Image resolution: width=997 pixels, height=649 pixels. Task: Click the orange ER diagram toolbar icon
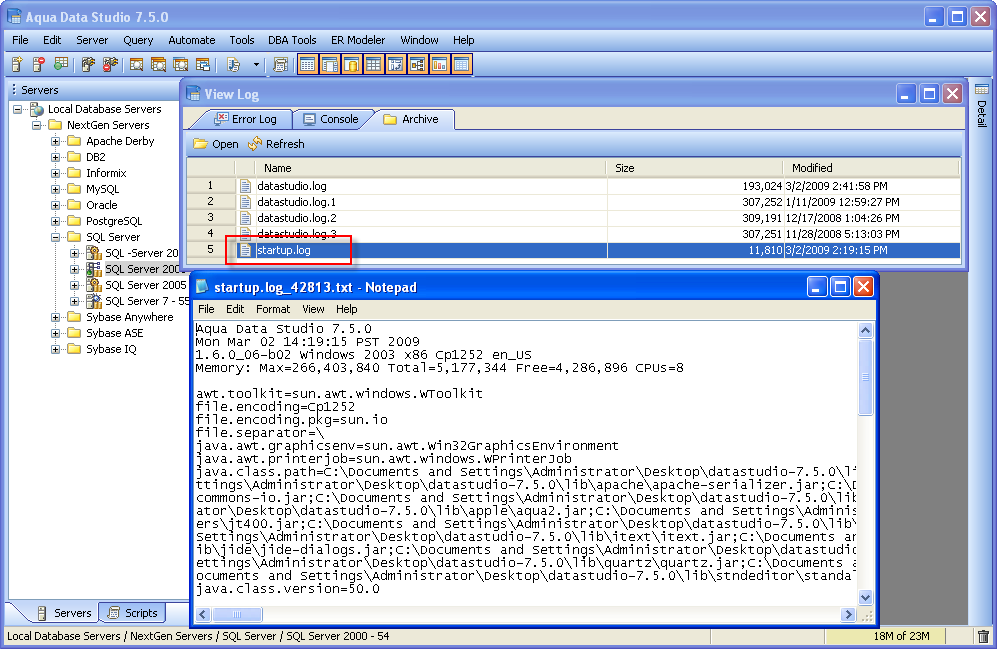tap(418, 64)
